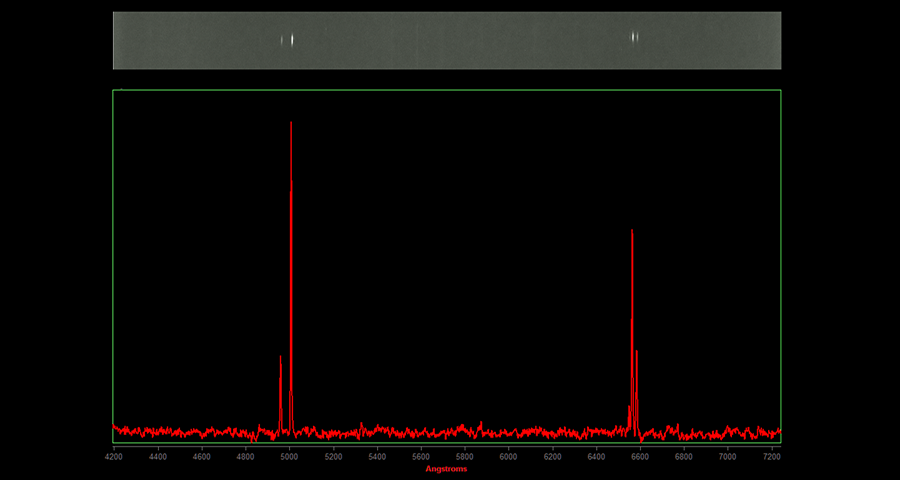The width and height of the screenshot is (900, 480).
Task: Select the 4400 tick label on axis
Action: tap(158, 457)
